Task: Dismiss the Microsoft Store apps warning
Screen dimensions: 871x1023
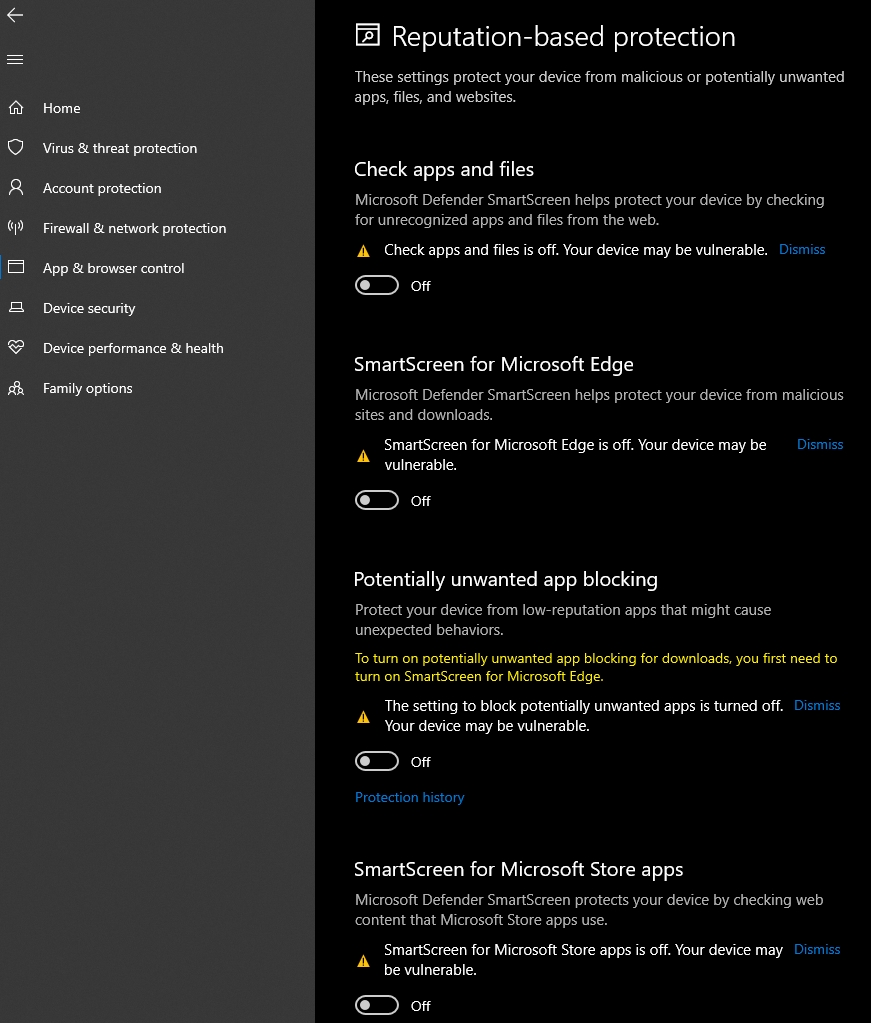Action: (x=817, y=949)
